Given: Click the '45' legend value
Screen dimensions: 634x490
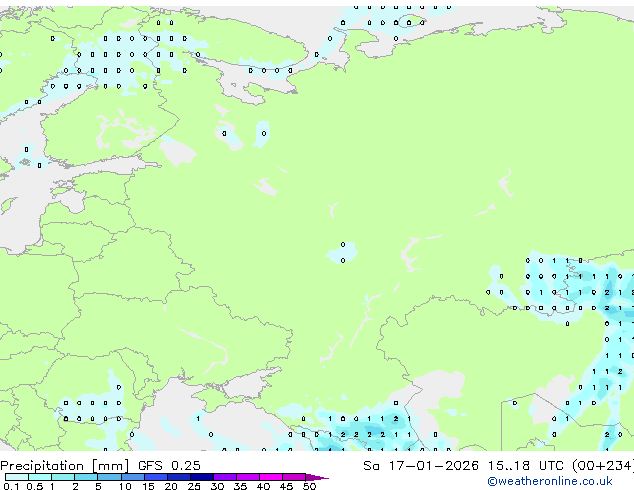Looking at the screenshot, I should [x=286, y=486].
